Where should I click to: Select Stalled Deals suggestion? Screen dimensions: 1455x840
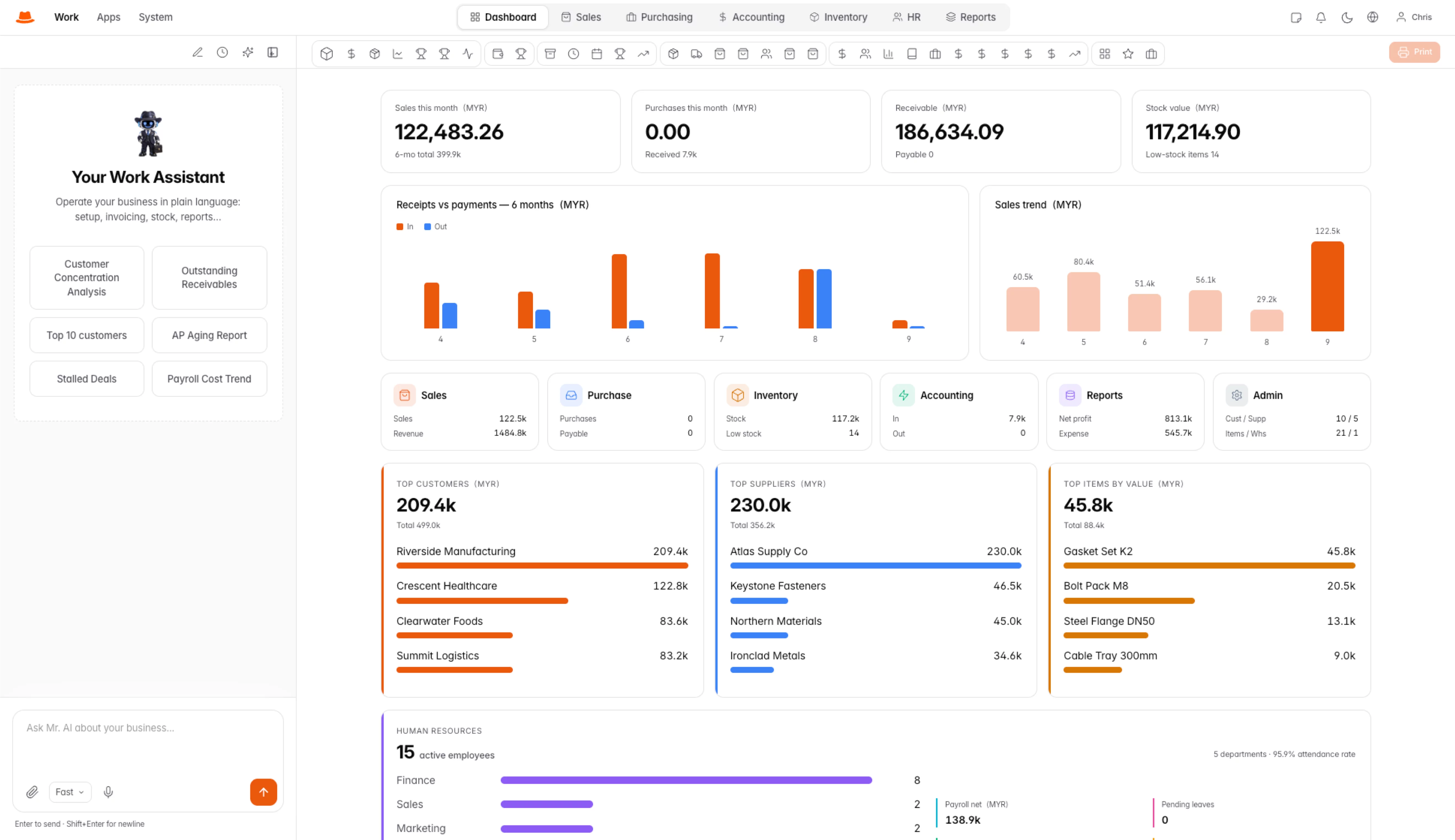point(87,379)
